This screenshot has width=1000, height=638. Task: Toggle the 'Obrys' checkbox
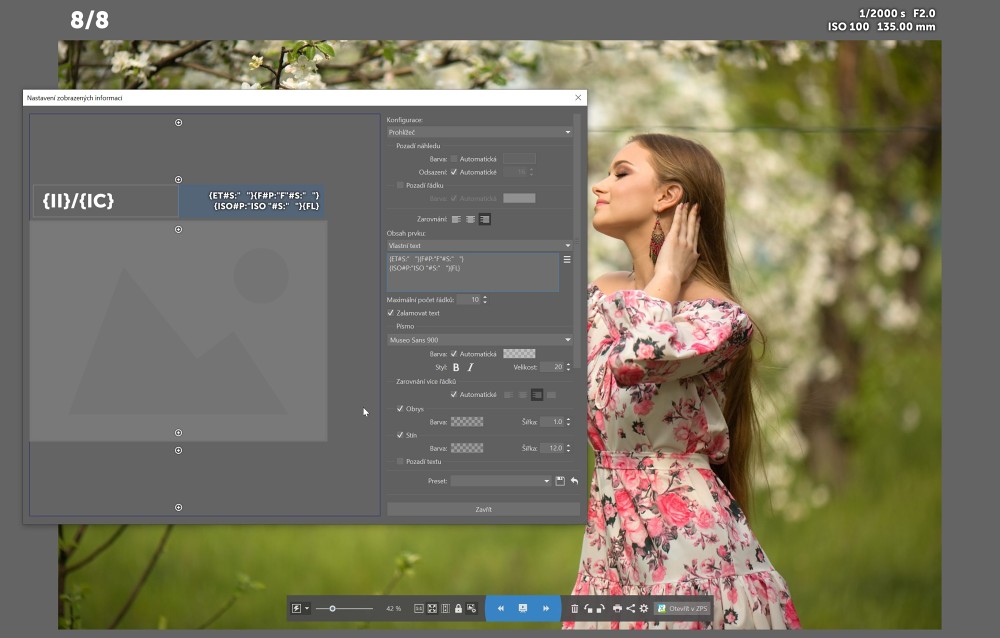pos(400,409)
